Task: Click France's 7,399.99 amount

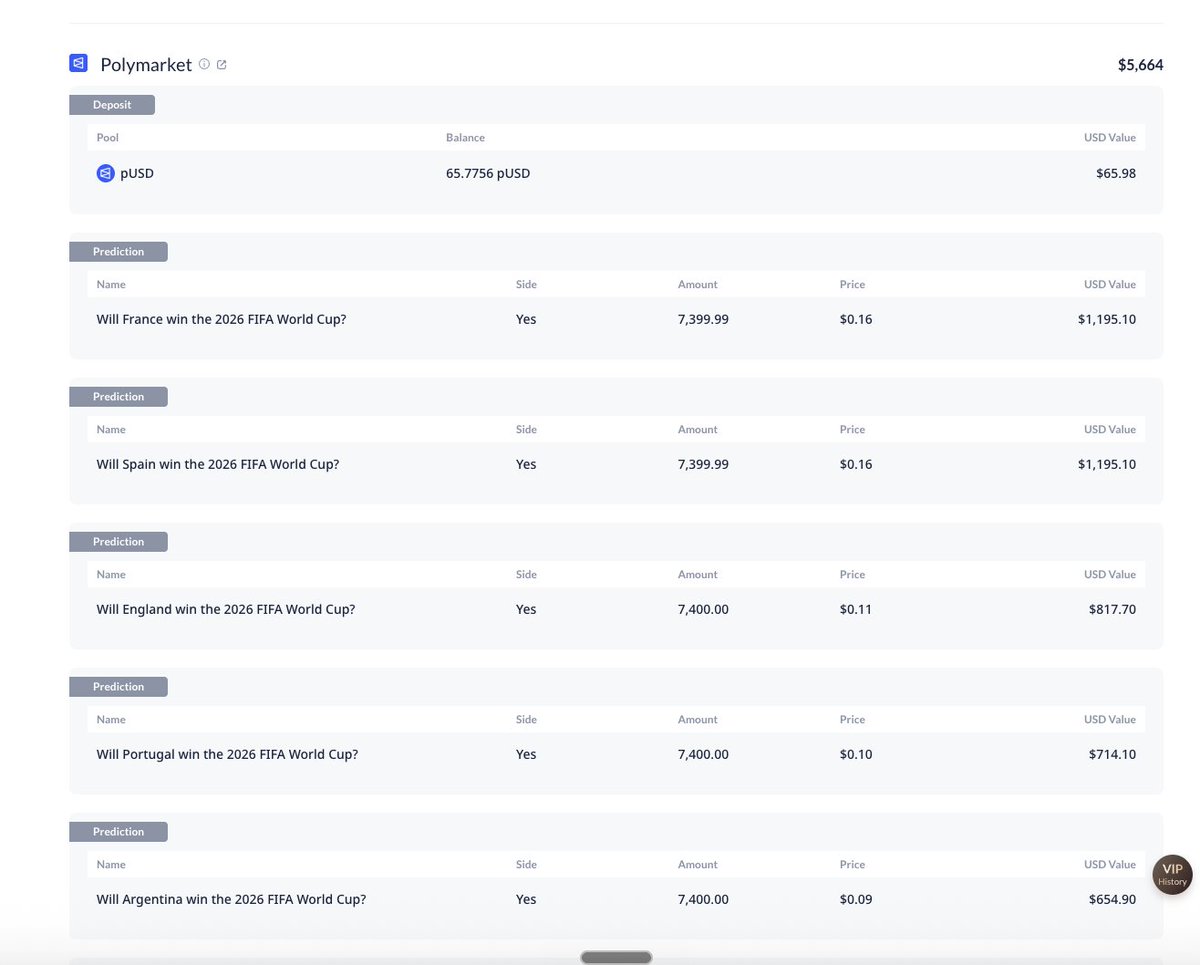Action: [x=703, y=319]
